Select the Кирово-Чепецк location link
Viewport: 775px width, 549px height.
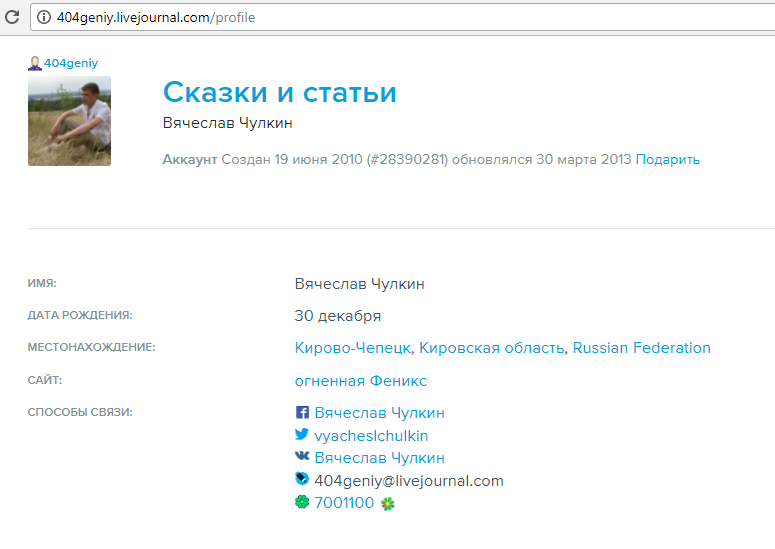pyautogui.click(x=352, y=348)
